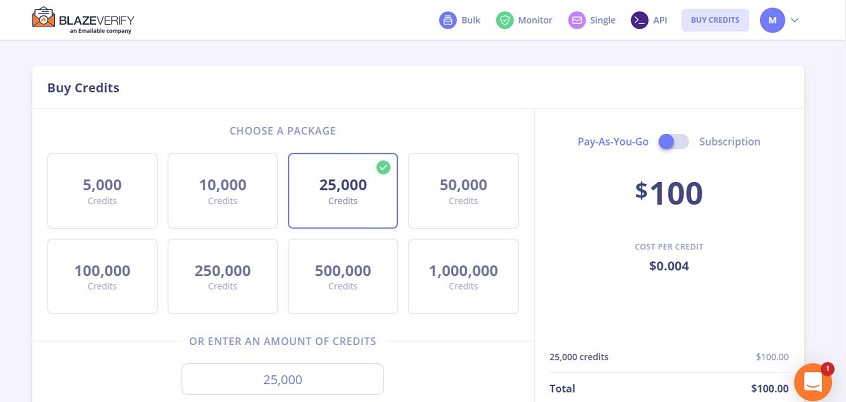Click the green checkmark on selected package
The height and width of the screenshot is (402, 846).
click(383, 167)
